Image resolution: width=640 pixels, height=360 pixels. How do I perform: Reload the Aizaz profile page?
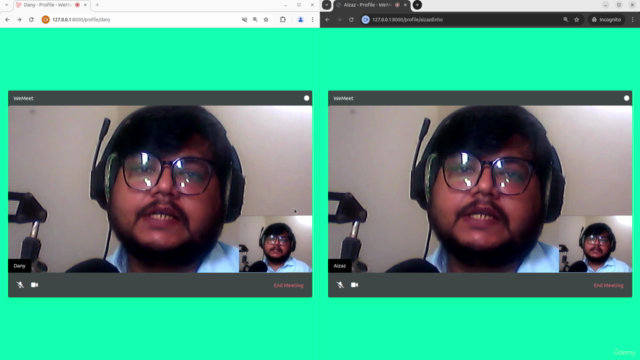click(x=351, y=20)
